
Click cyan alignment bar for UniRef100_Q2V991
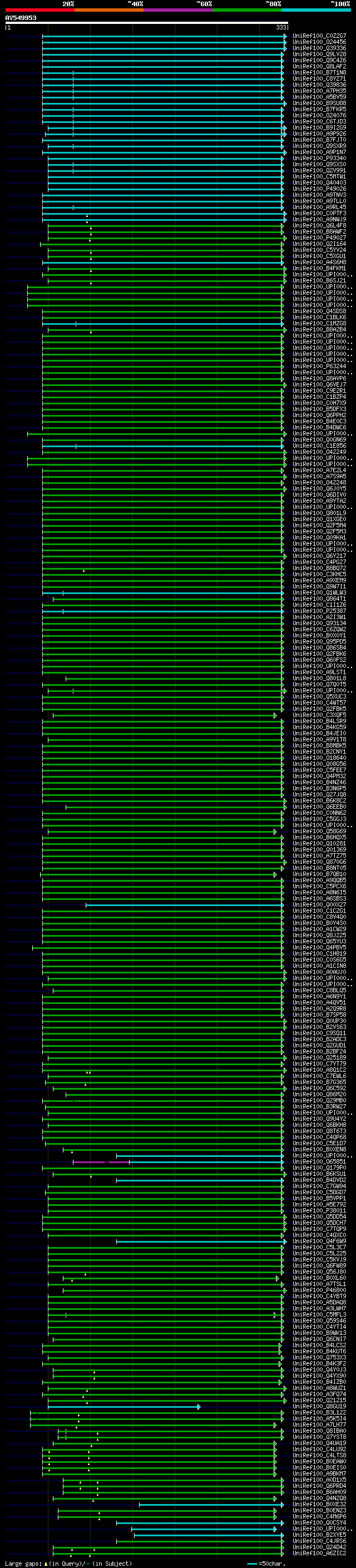(166, 170)
